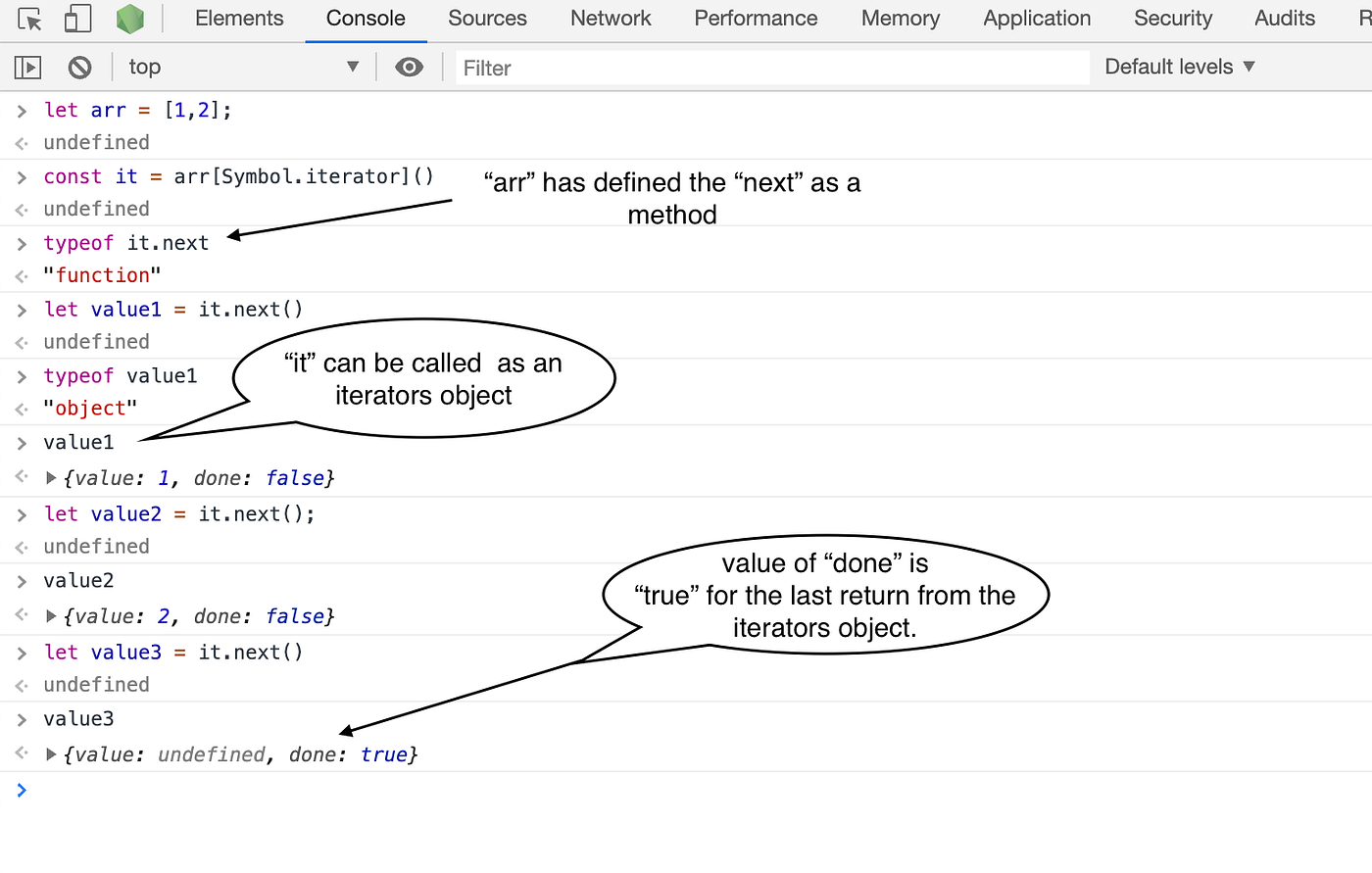The width and height of the screenshot is (1372, 873).
Task: Expand the value2 result object
Action: 49,615
